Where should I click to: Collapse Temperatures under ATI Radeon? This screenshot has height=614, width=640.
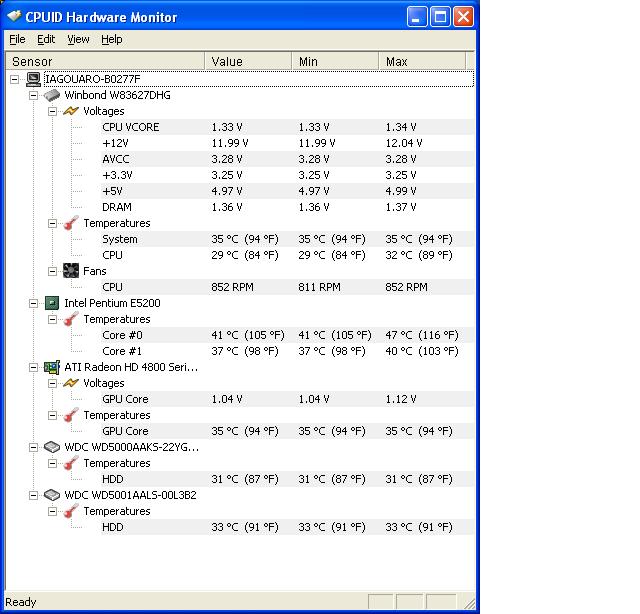[52, 415]
